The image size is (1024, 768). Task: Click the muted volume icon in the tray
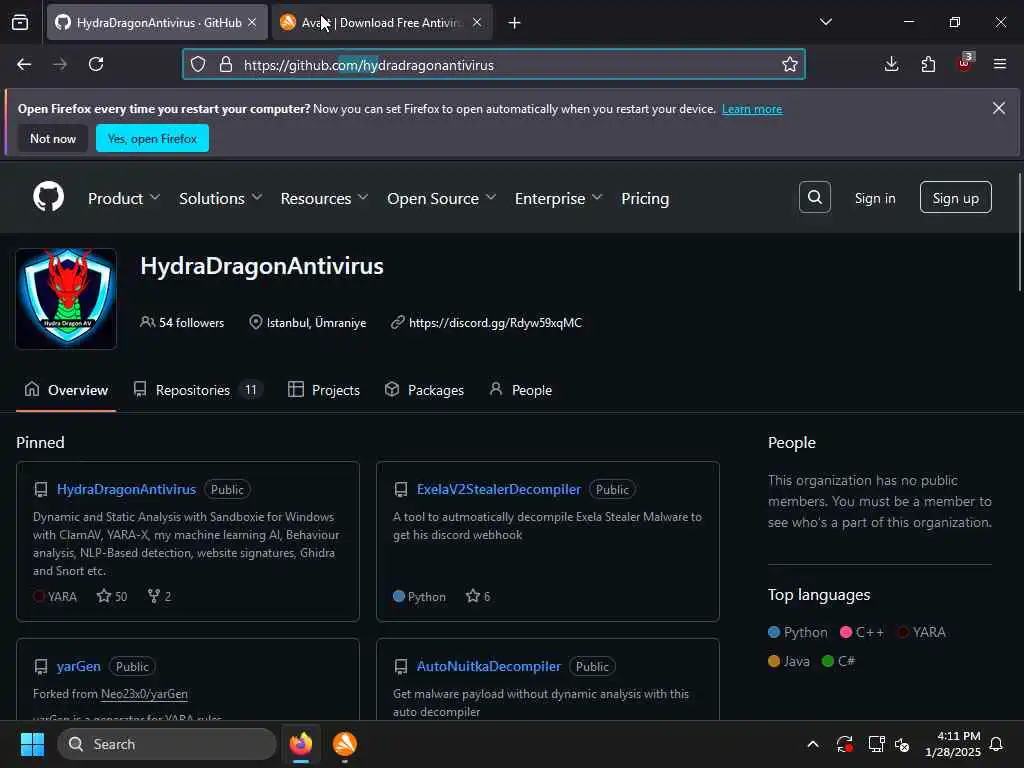(x=902, y=744)
